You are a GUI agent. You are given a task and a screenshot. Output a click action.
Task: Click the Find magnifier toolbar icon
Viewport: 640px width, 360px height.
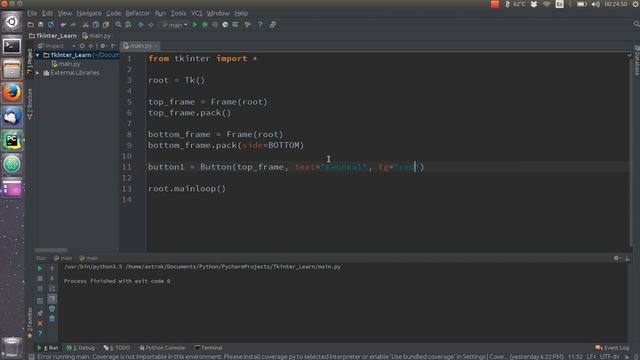tap(118, 24)
